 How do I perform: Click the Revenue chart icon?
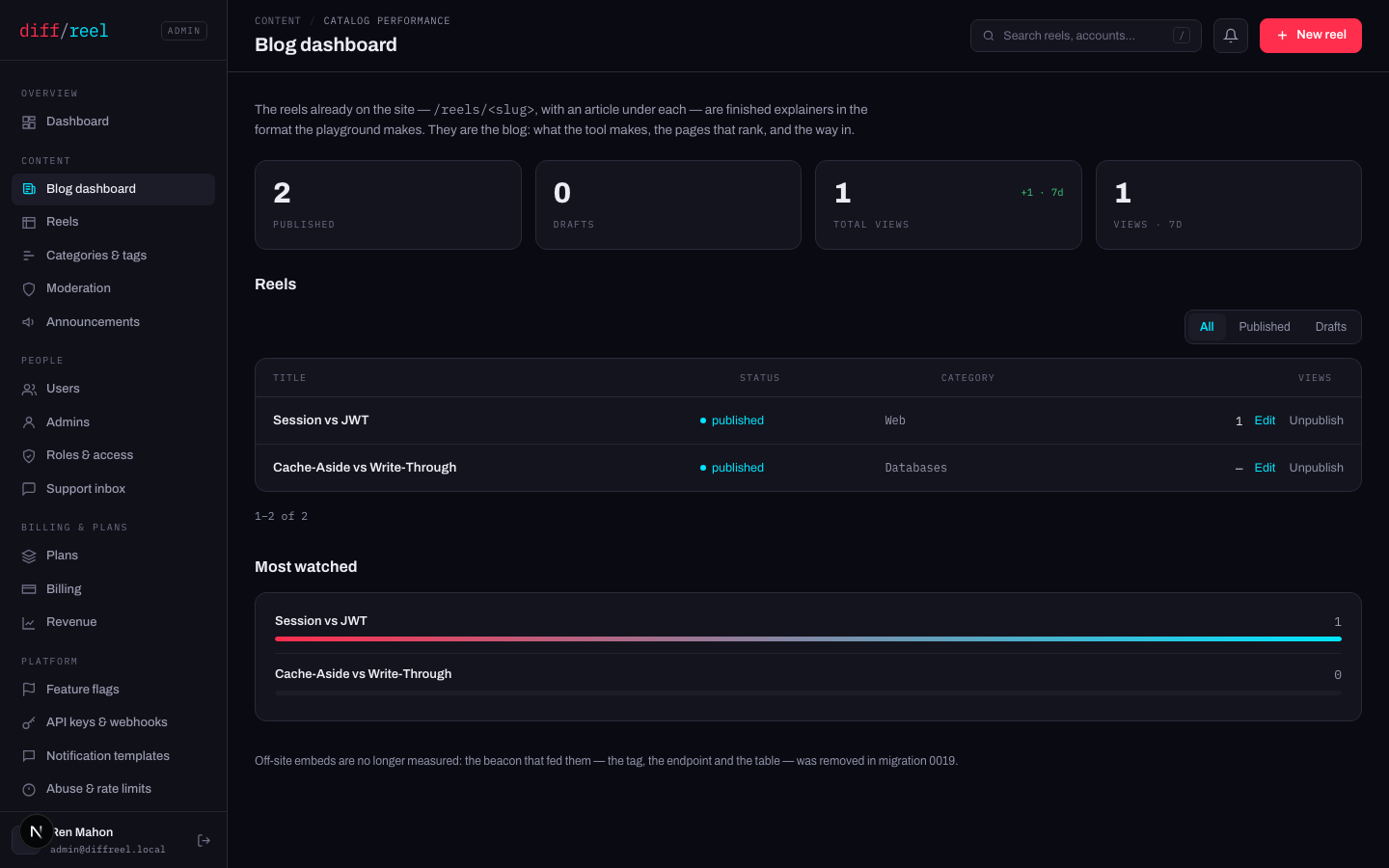(29, 622)
